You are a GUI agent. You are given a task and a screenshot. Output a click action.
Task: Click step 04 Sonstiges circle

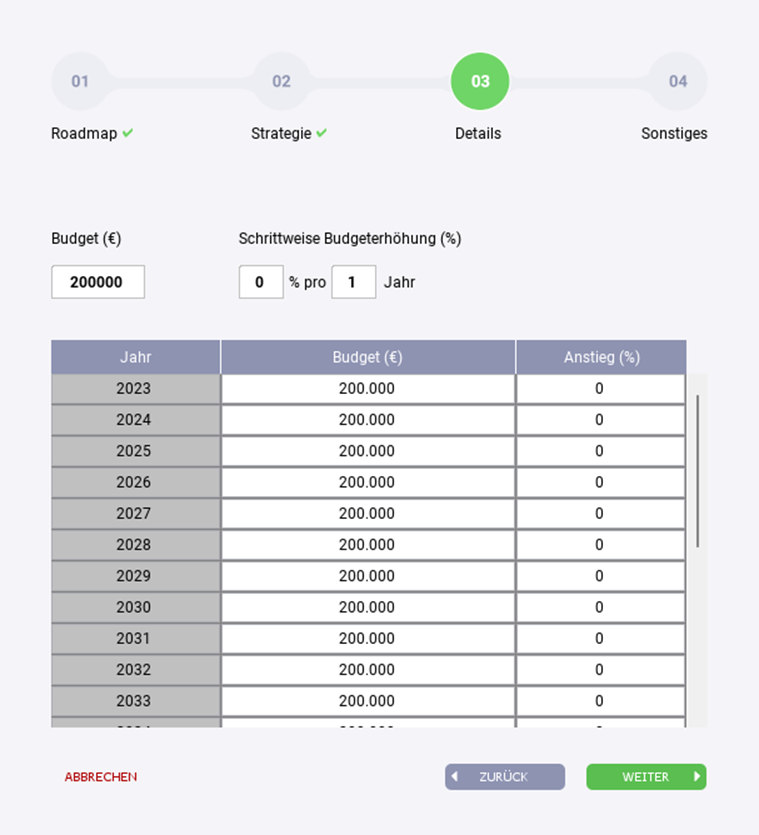coord(678,81)
